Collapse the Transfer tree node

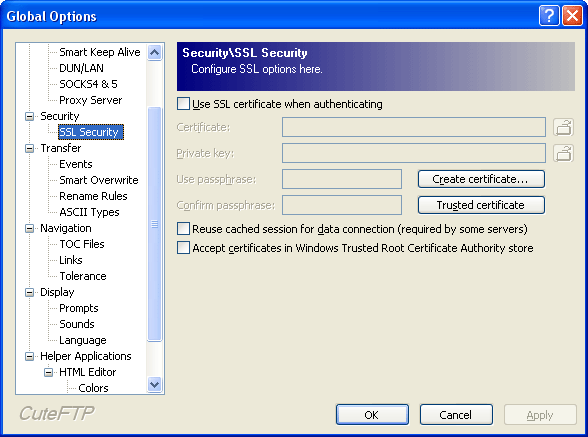click(30, 148)
